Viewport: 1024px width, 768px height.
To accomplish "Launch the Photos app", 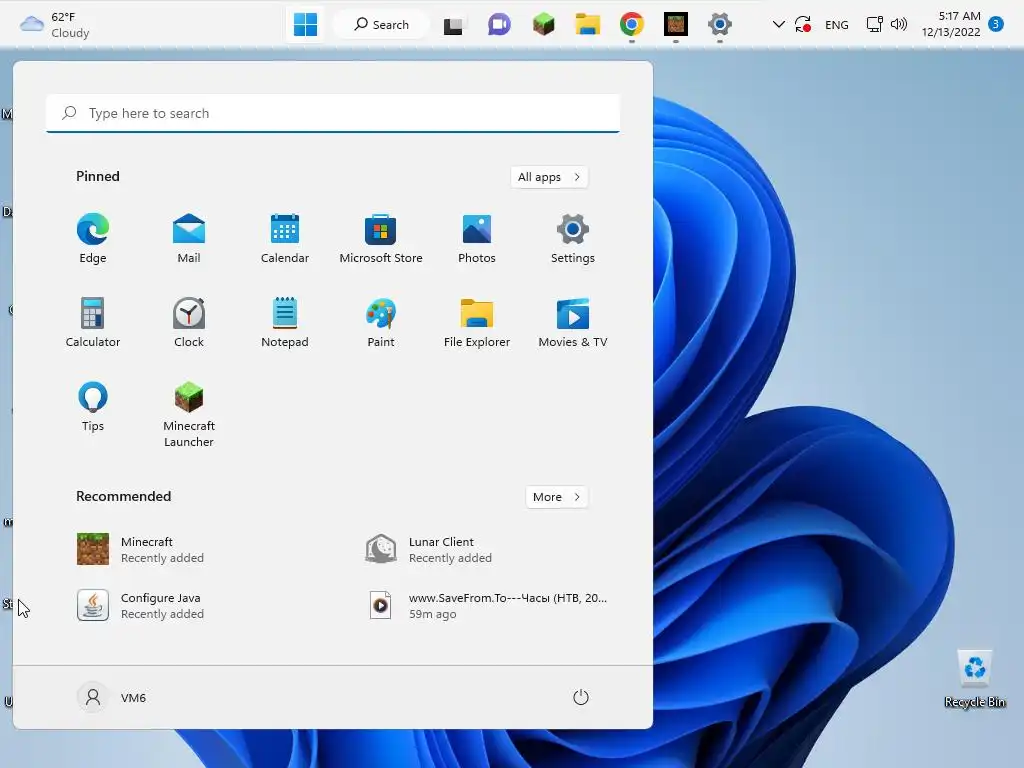I will click(x=477, y=238).
